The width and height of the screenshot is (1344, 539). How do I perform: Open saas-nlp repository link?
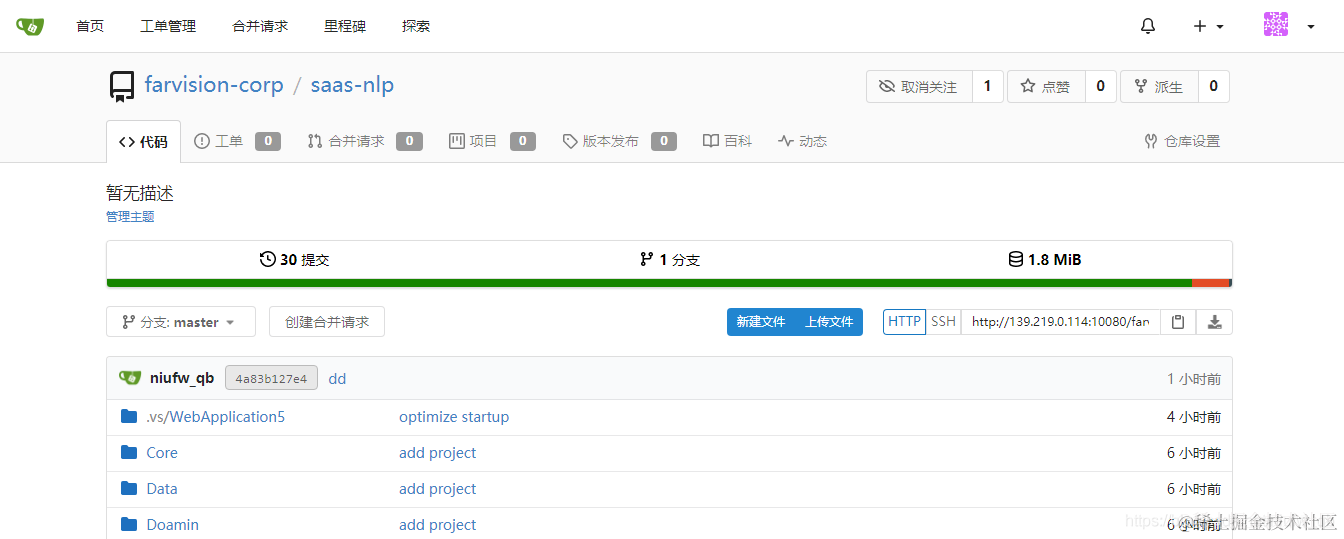[352, 85]
